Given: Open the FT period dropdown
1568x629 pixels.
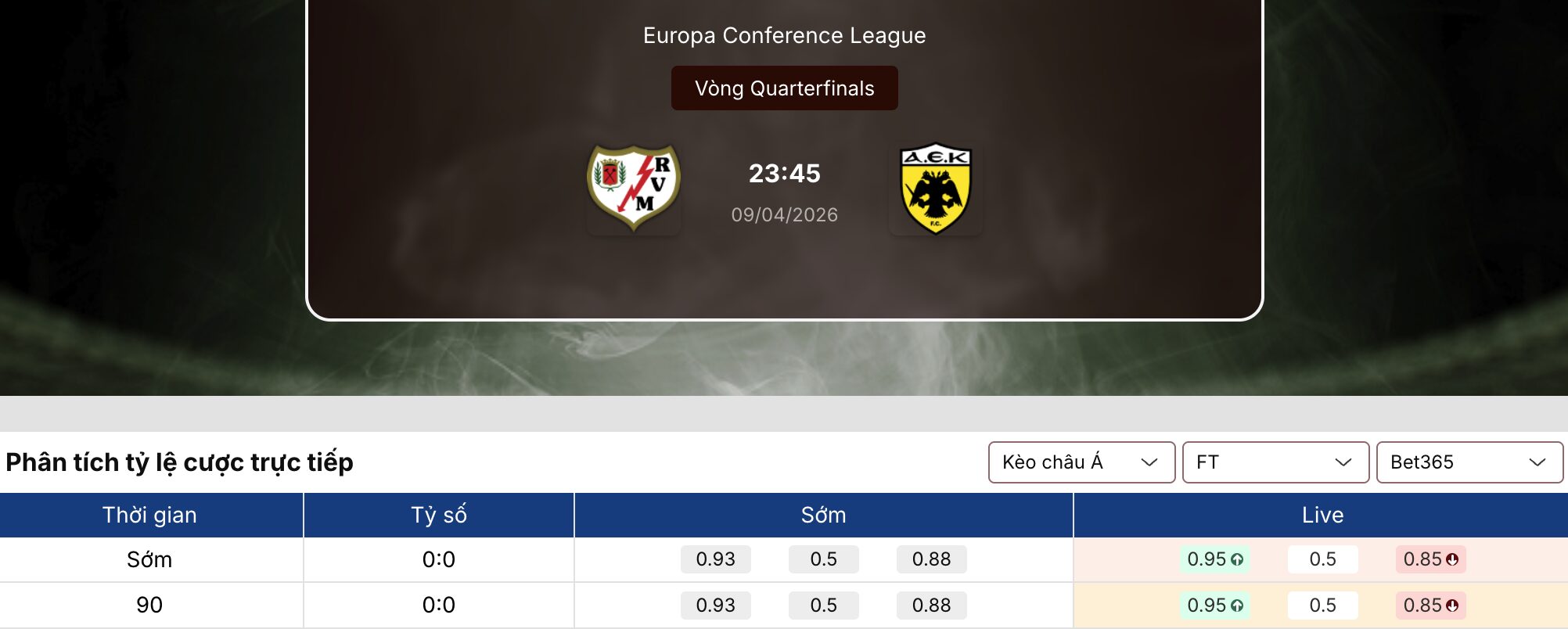Looking at the screenshot, I should 1276,462.
